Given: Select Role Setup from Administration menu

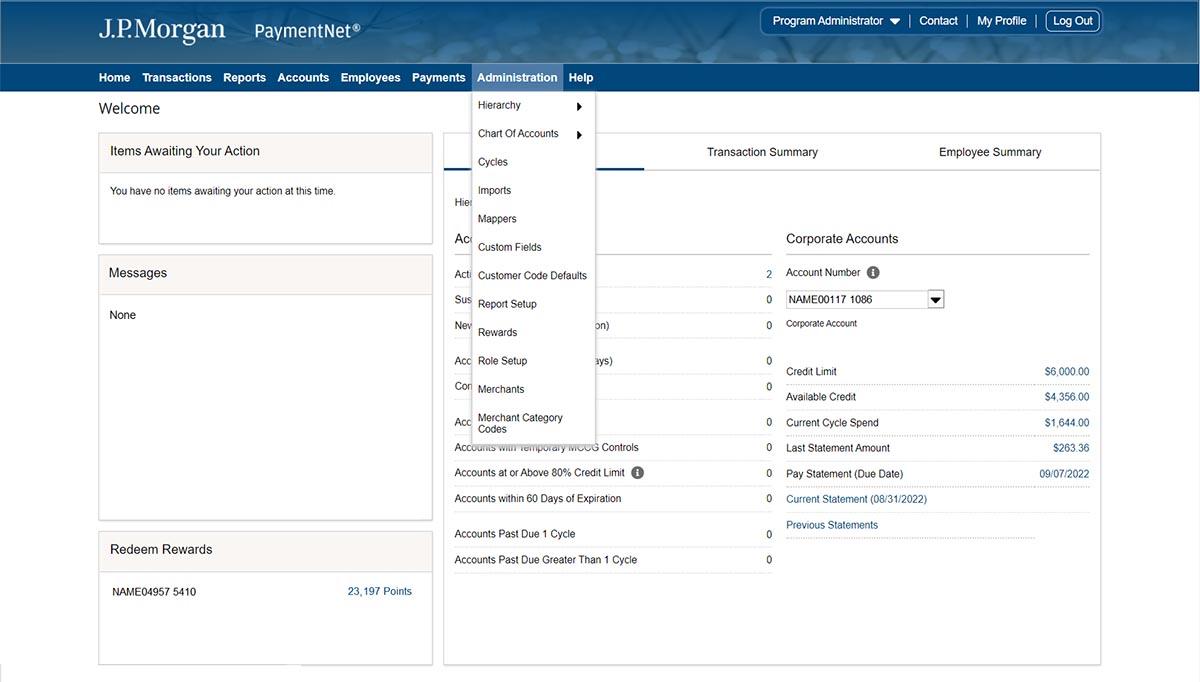Looking at the screenshot, I should (502, 361).
